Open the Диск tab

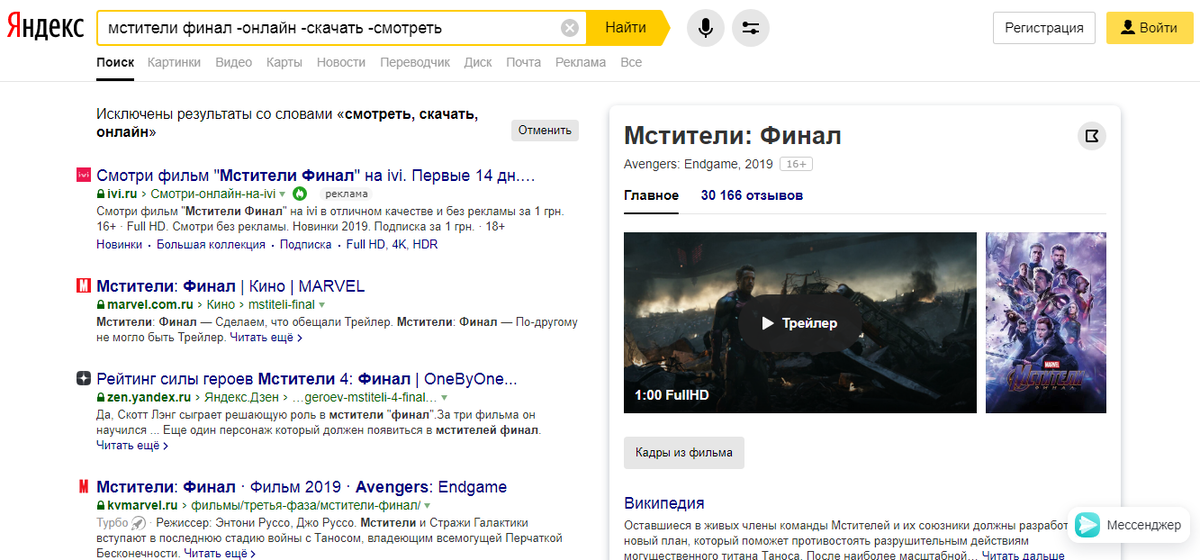(478, 62)
